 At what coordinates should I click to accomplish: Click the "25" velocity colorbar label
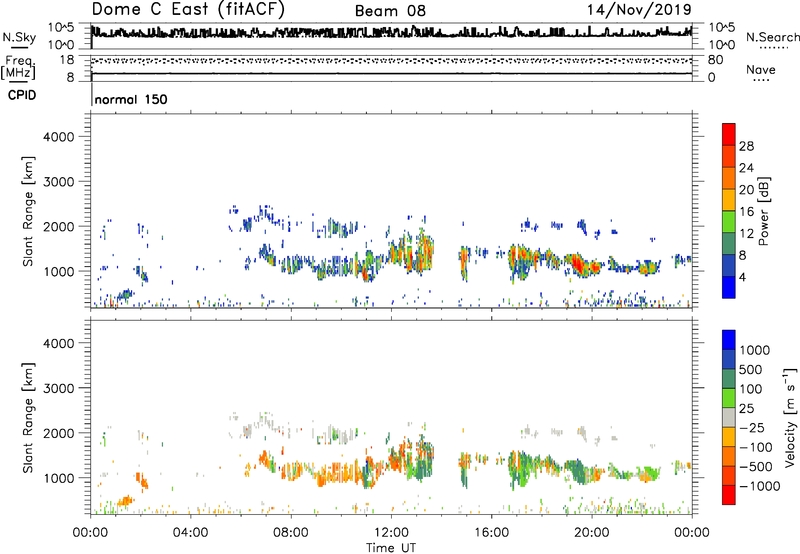746,408
